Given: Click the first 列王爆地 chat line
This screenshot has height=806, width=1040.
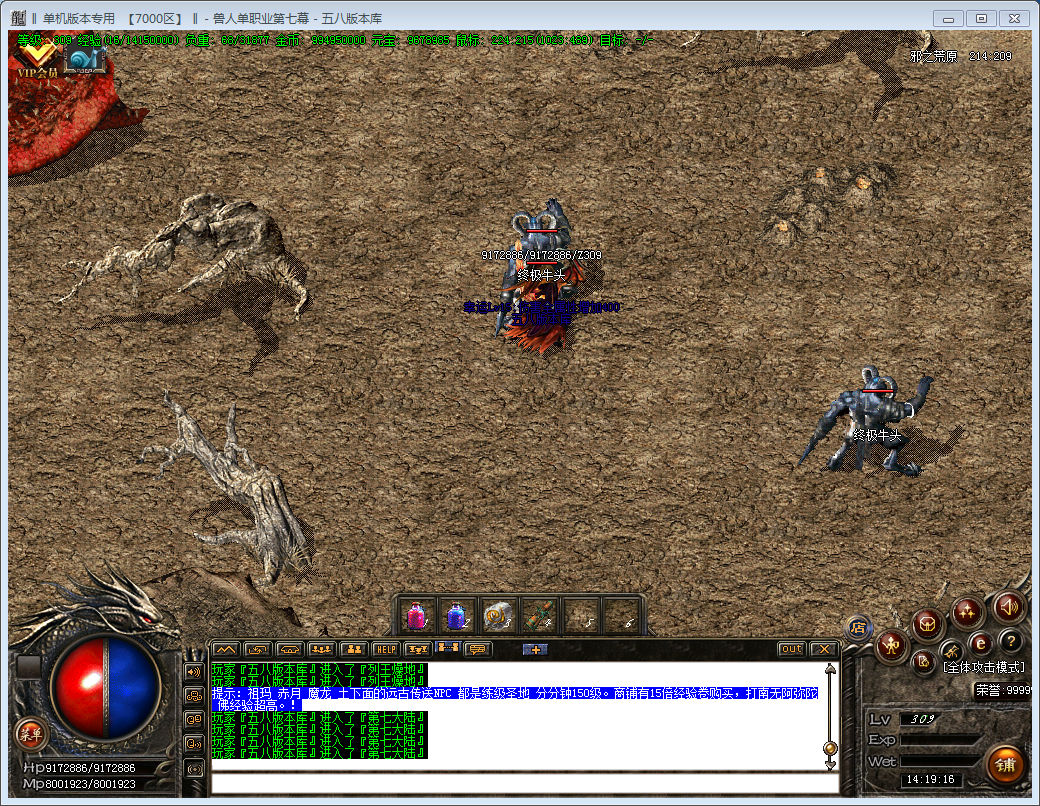Looking at the screenshot, I should pos(320,669).
